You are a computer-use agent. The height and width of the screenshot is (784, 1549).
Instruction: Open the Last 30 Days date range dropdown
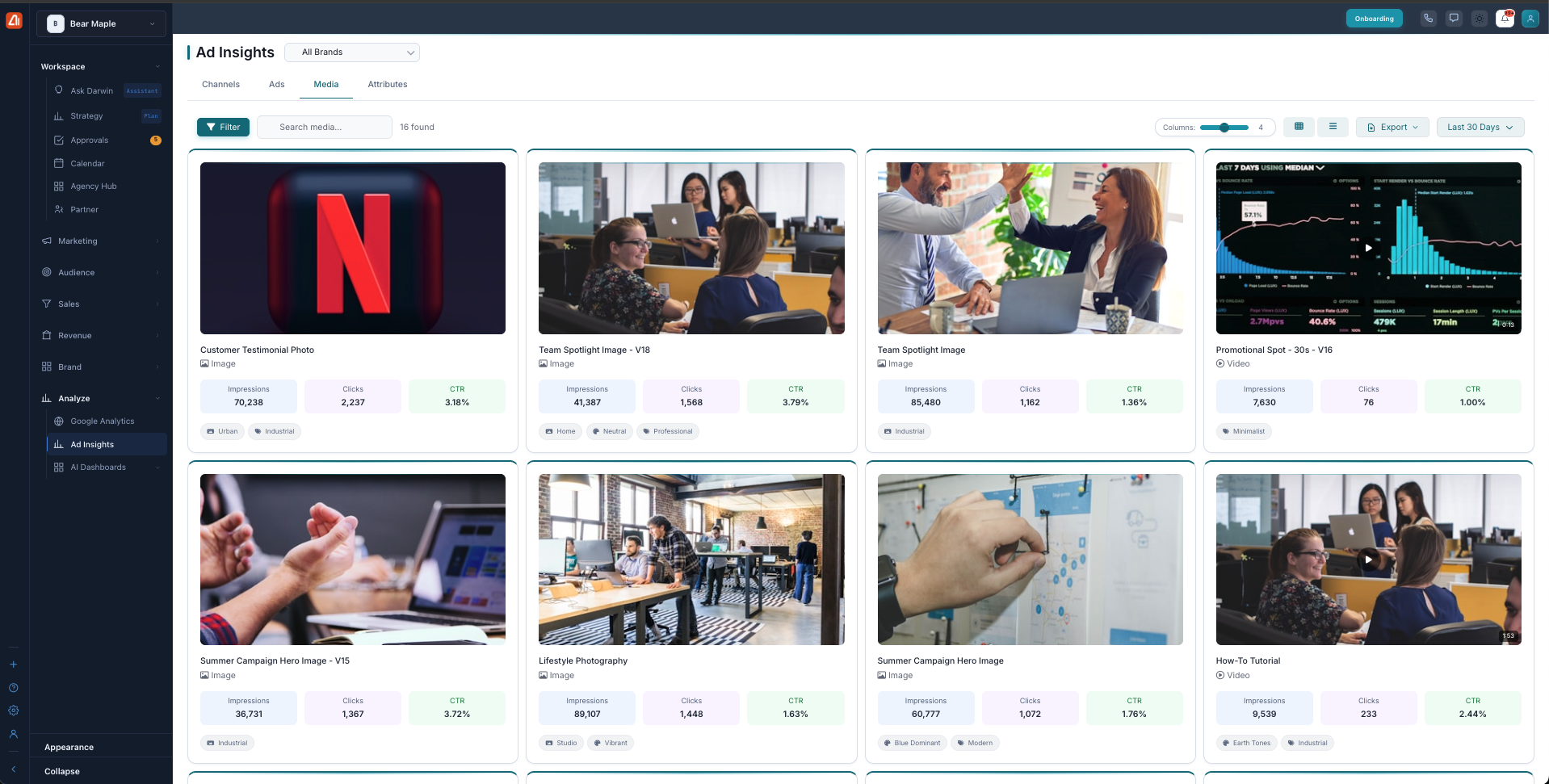[x=1480, y=127]
